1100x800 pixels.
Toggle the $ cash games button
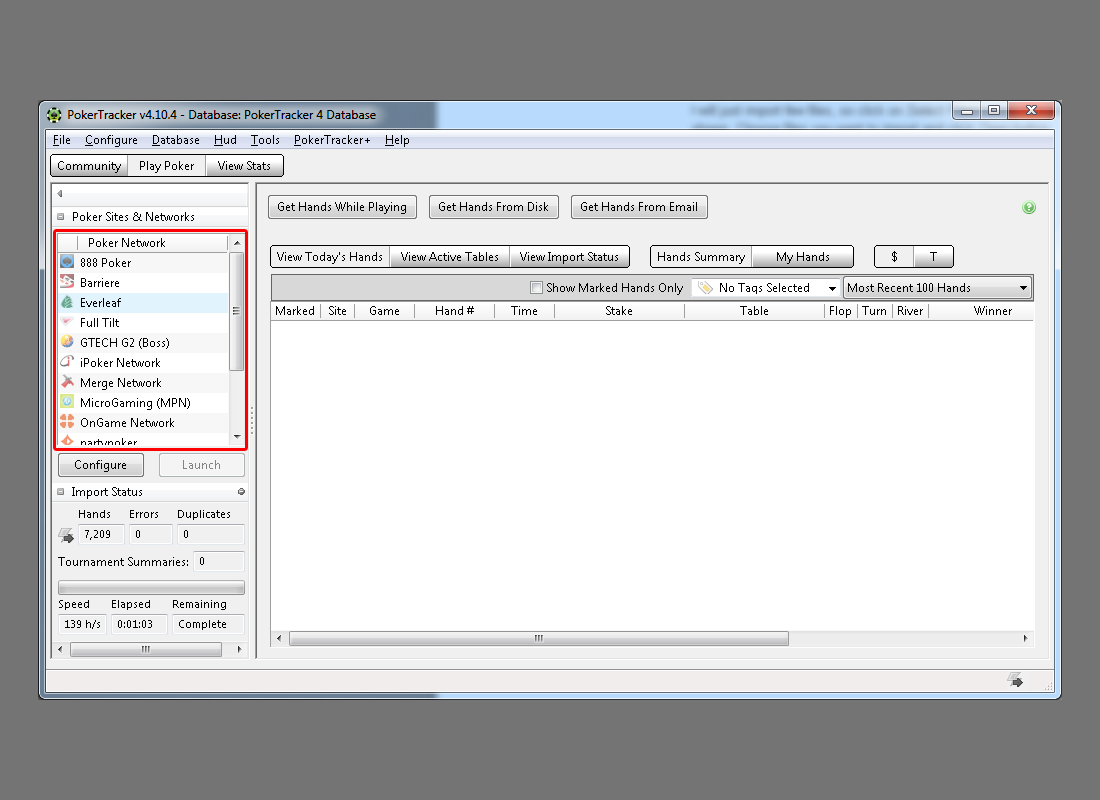tap(894, 257)
